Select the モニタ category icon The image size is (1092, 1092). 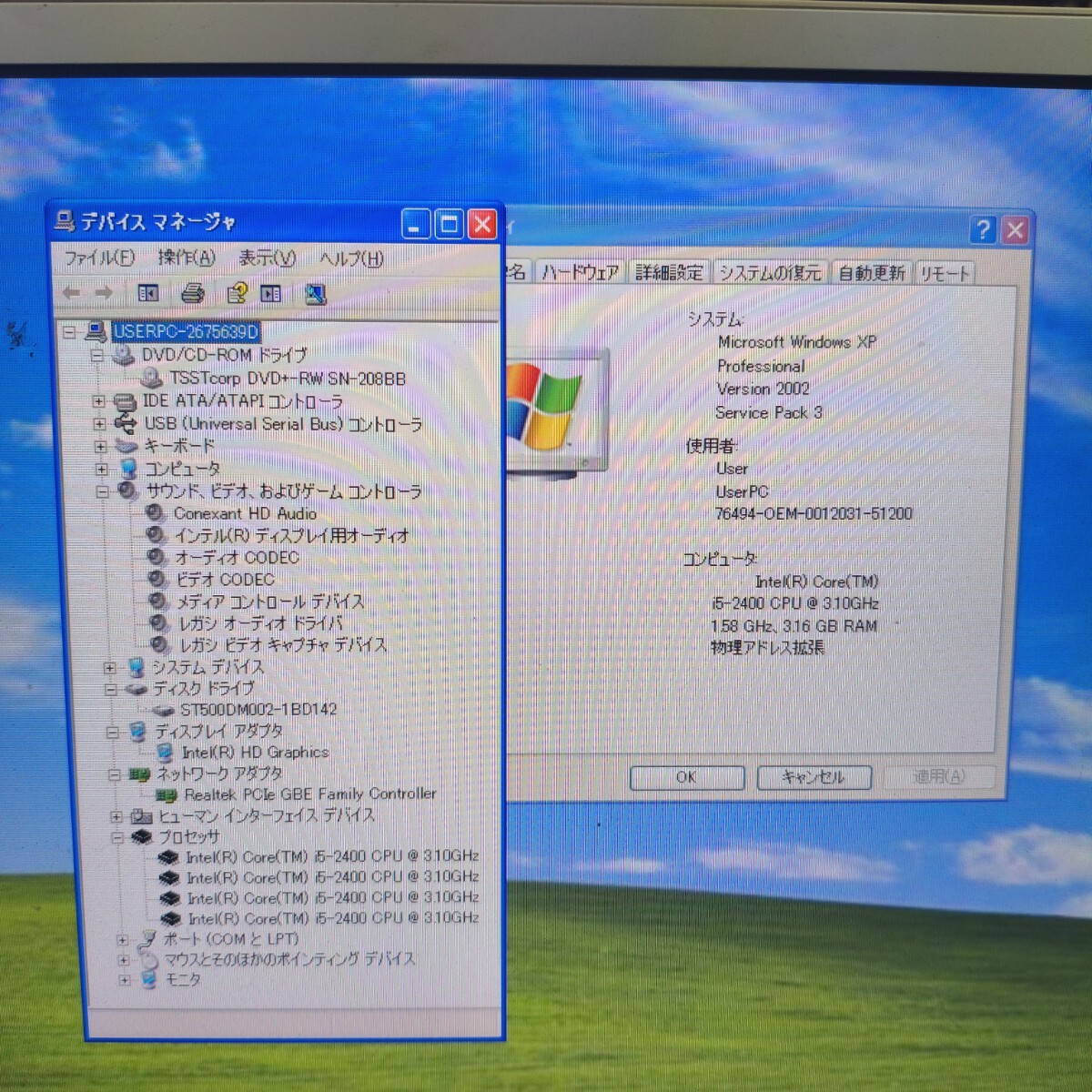click(x=149, y=979)
